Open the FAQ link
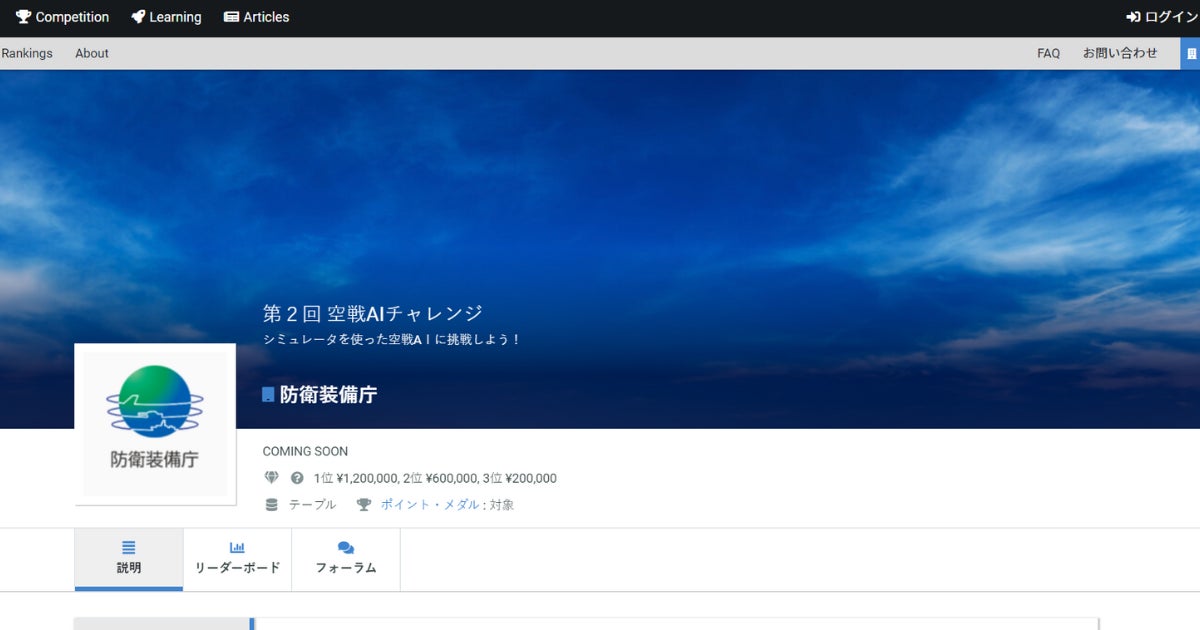The image size is (1200, 630). click(x=1048, y=53)
